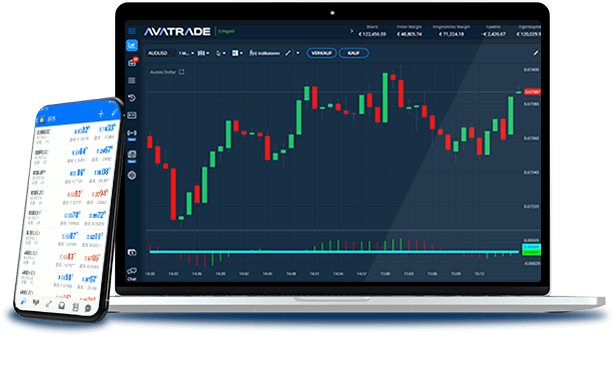Click the AUDUSD symbol input field
Viewport: 614px width, 390px height.
161,53
